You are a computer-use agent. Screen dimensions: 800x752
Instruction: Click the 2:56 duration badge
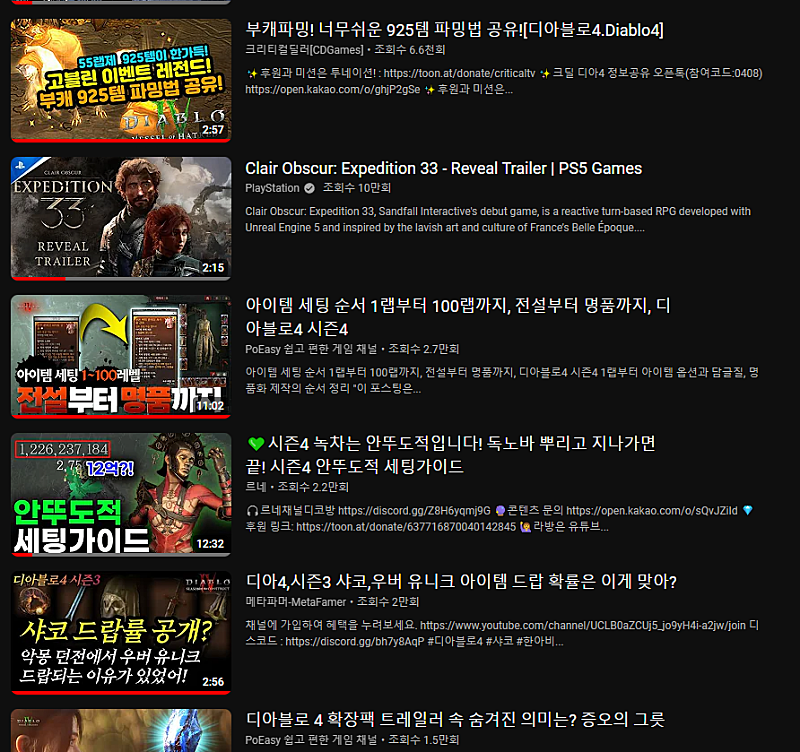tap(213, 682)
